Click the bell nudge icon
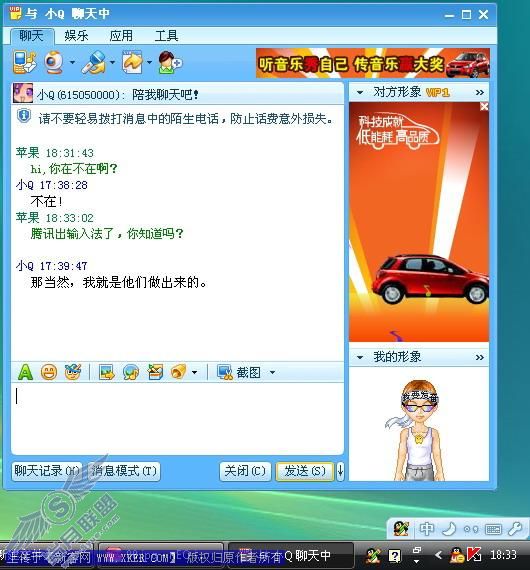Image resolution: width=530 pixels, height=570 pixels. point(178,372)
